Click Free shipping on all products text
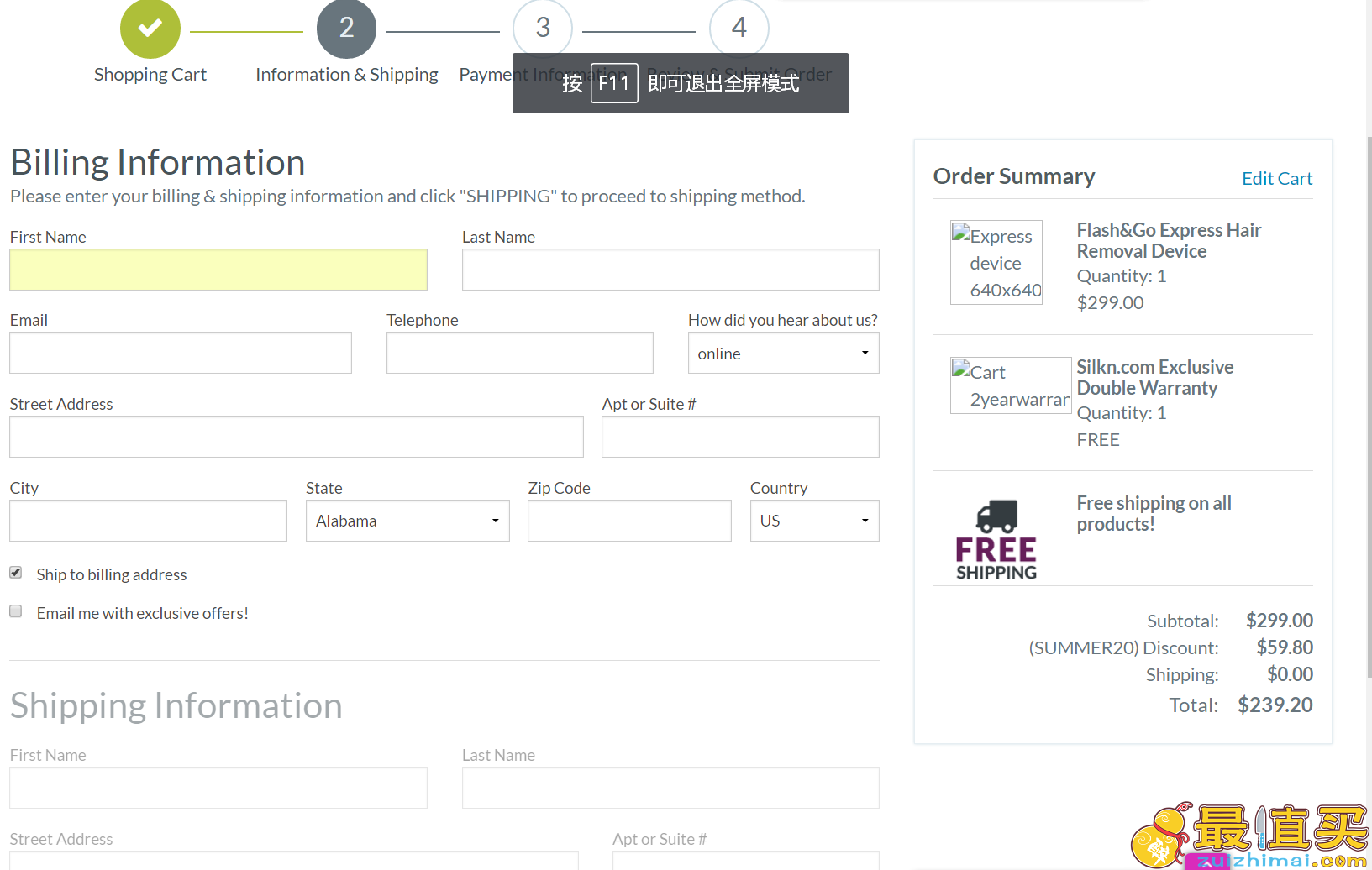 [x=1154, y=514]
